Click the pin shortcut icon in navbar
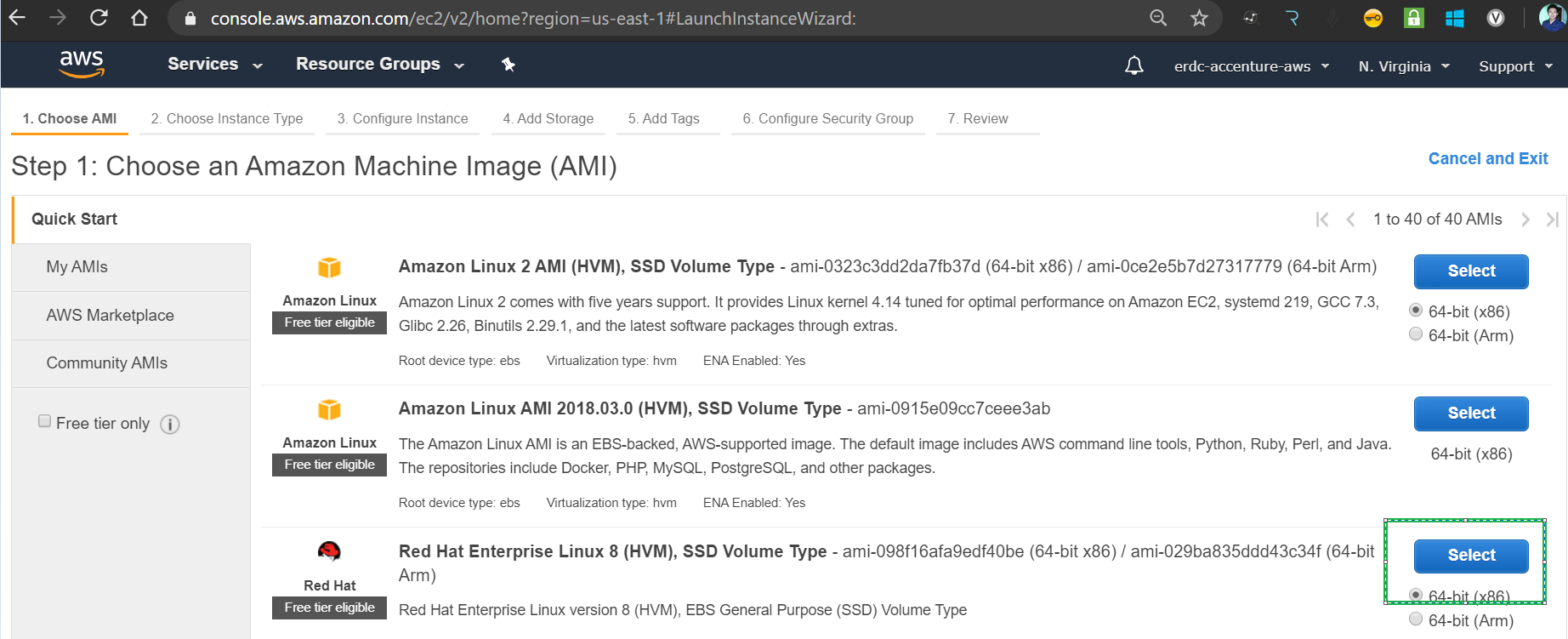The width and height of the screenshot is (1568, 639). click(x=508, y=65)
